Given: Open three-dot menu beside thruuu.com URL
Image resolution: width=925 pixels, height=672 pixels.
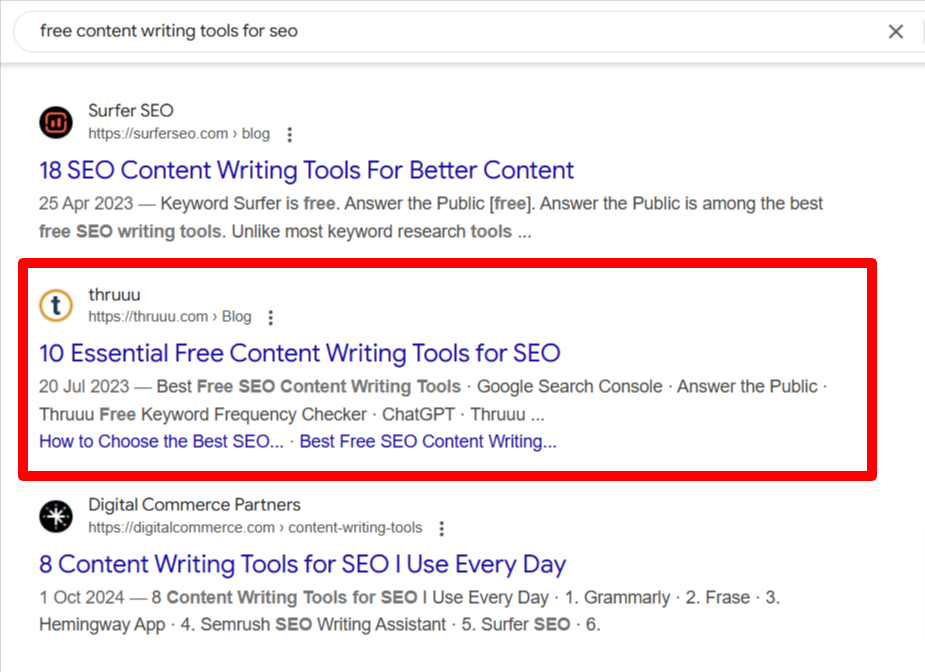Looking at the screenshot, I should coord(270,318).
